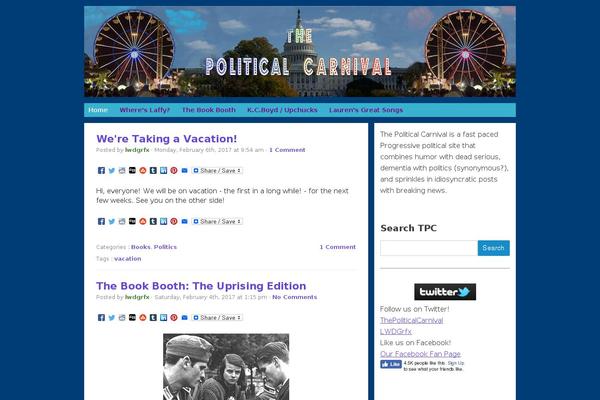Open the Where's Laffy? menu item
Viewport: 600px width, 400px height.
pyautogui.click(x=144, y=110)
